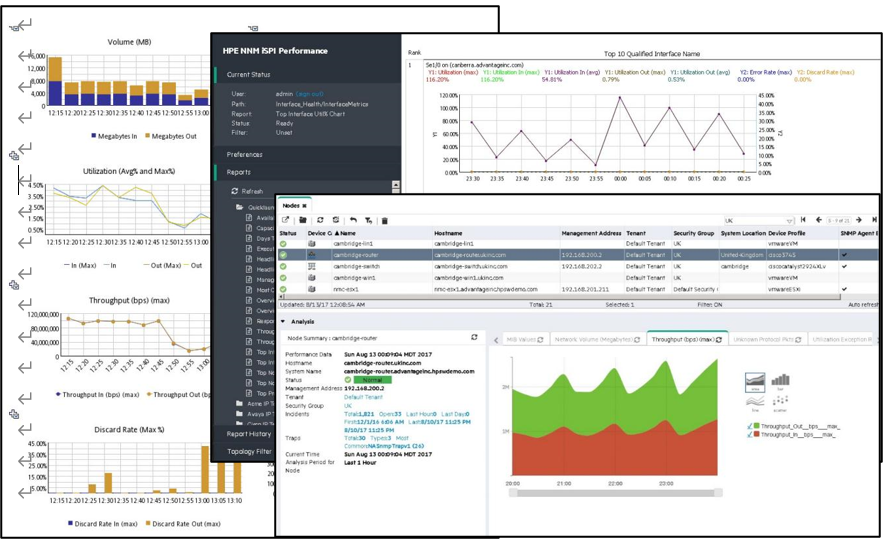Select Throughput (bps) (max) tab
The height and width of the screenshot is (543, 886).
click(x=687, y=340)
